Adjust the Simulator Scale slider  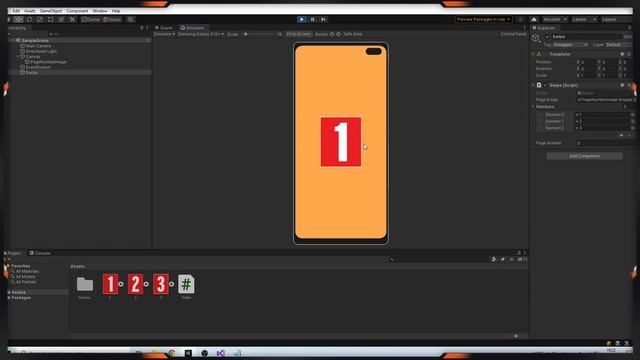[x=260, y=34]
